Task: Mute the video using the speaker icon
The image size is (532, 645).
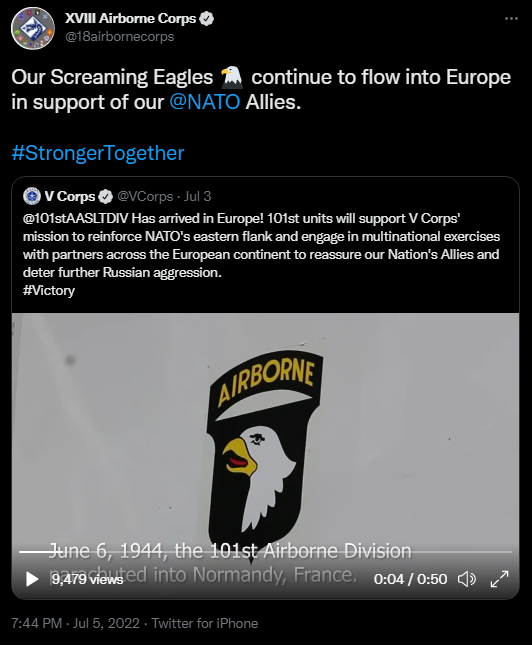Action: 467,579
